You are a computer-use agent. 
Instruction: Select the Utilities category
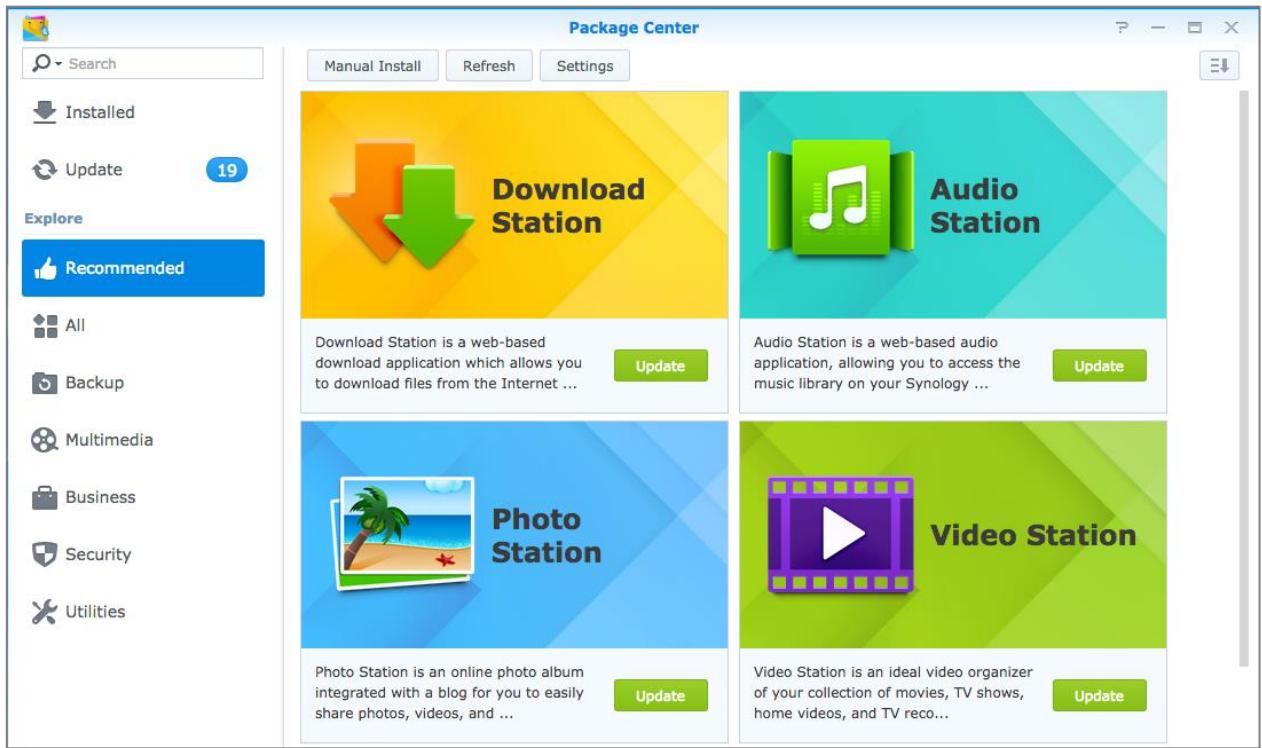[x=143, y=612]
